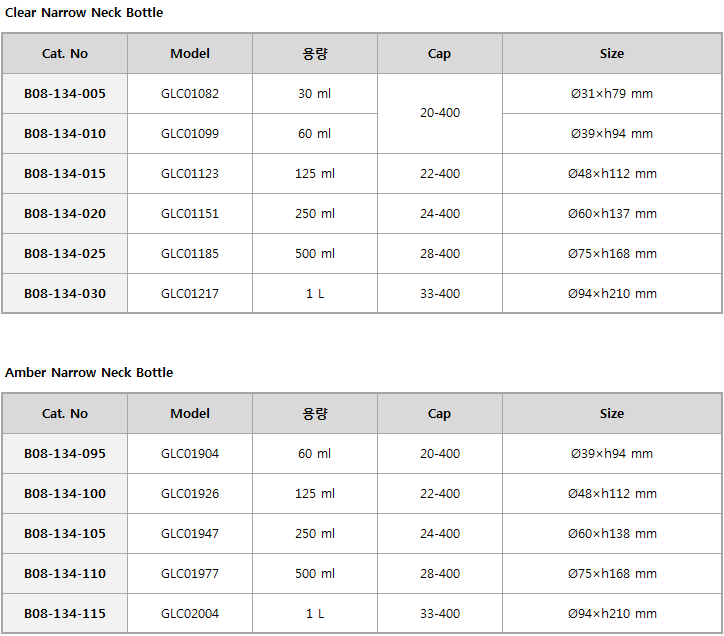
Task: Select catalog number B08-134-030
Action: pyautogui.click(x=65, y=294)
